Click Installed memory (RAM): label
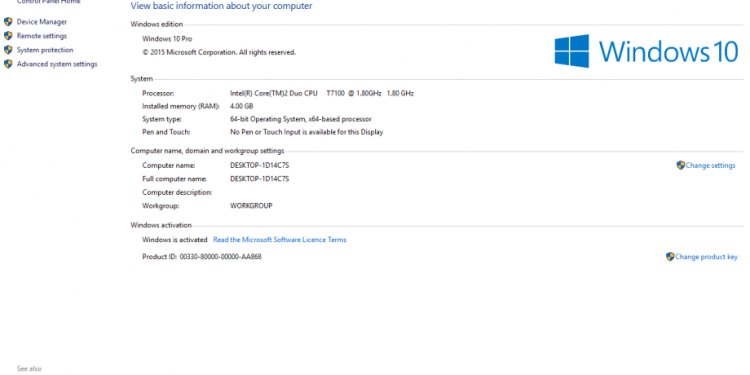 tap(181, 106)
